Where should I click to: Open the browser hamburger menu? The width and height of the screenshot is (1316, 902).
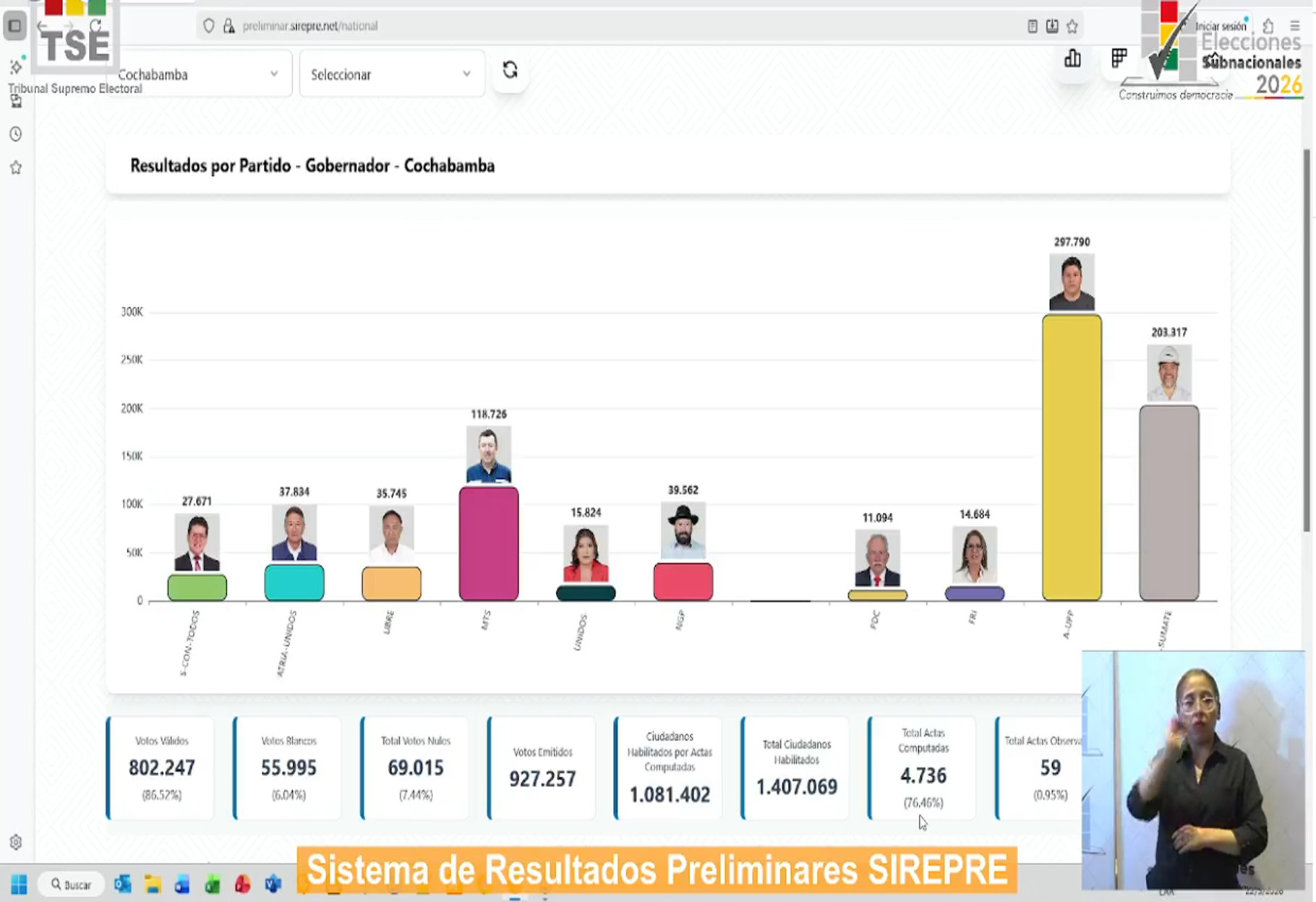click(1294, 27)
